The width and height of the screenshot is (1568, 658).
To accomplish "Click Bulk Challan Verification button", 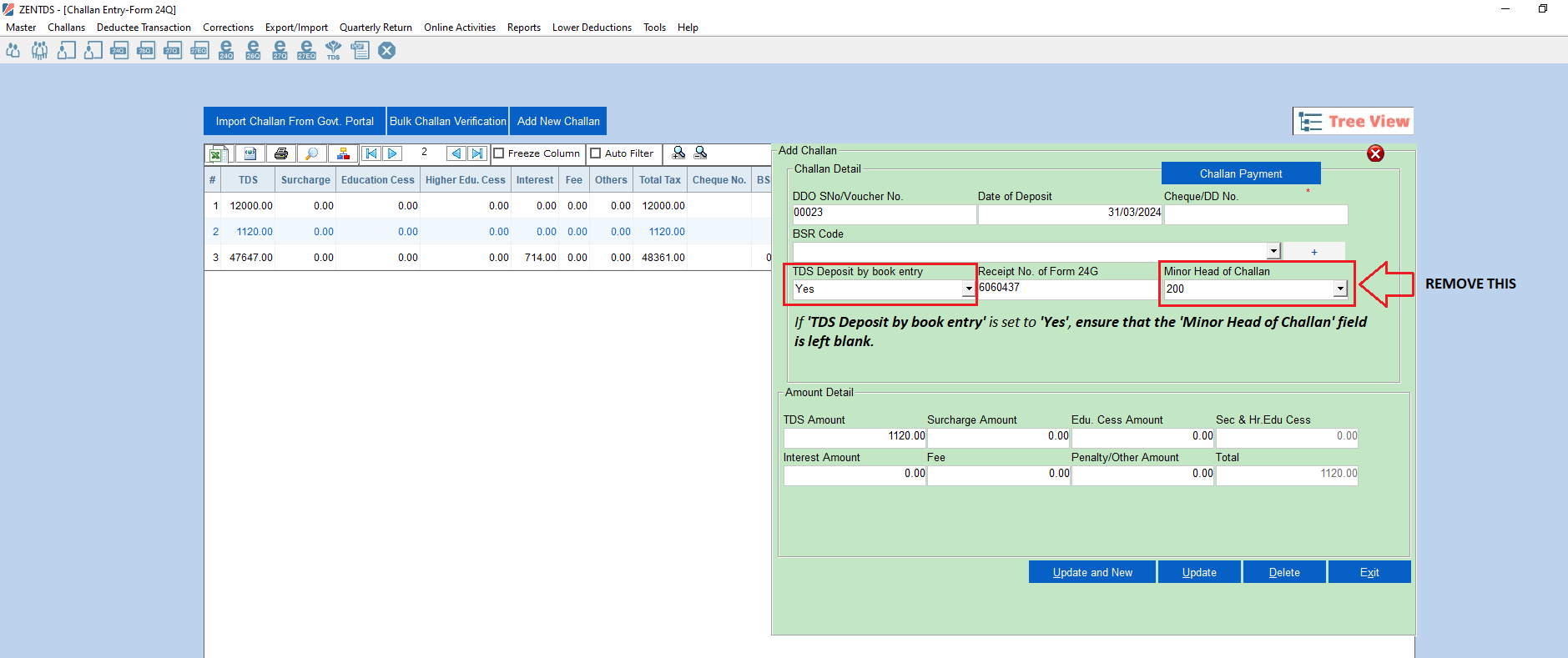I will click(448, 121).
